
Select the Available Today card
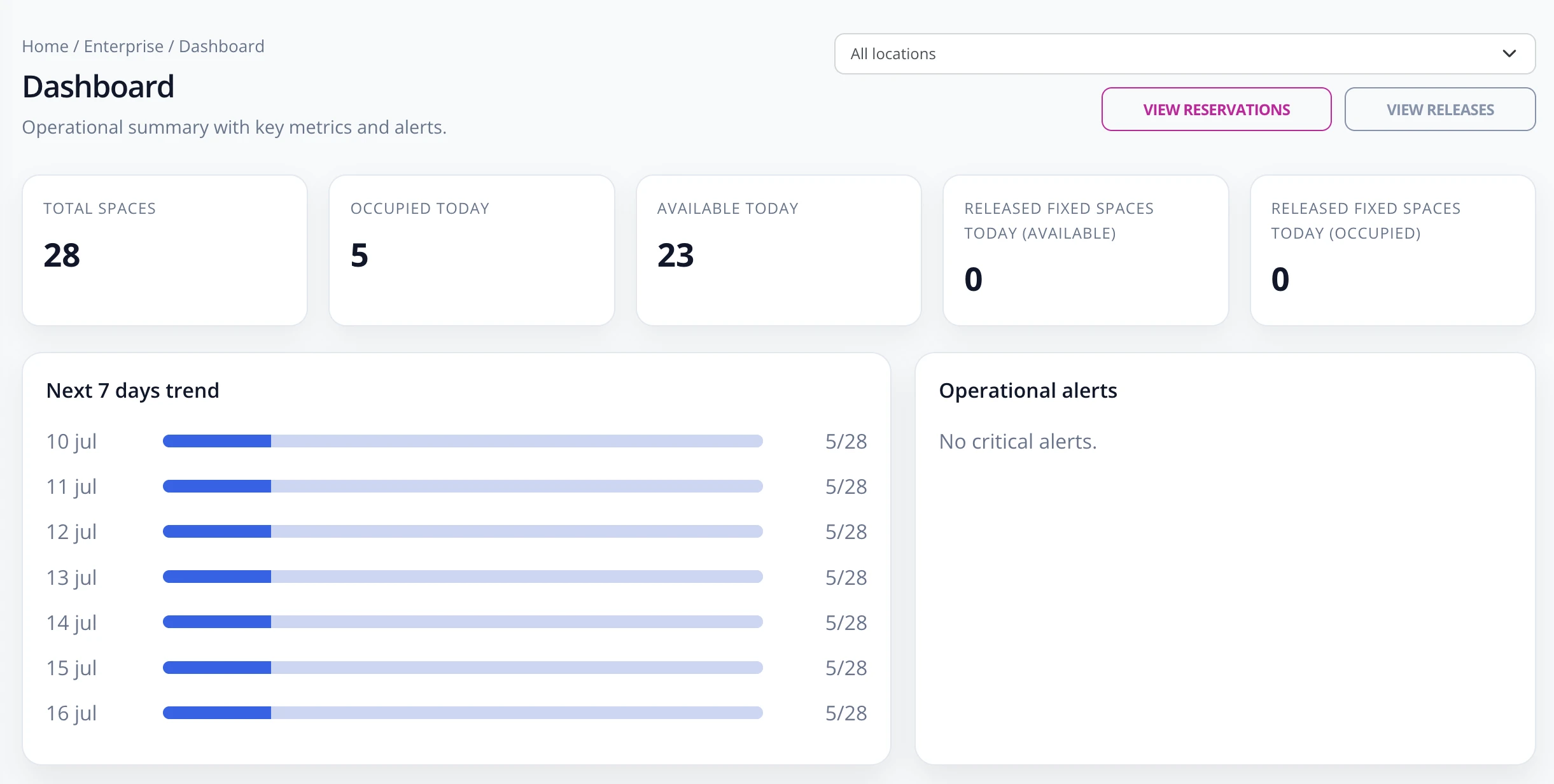click(779, 250)
